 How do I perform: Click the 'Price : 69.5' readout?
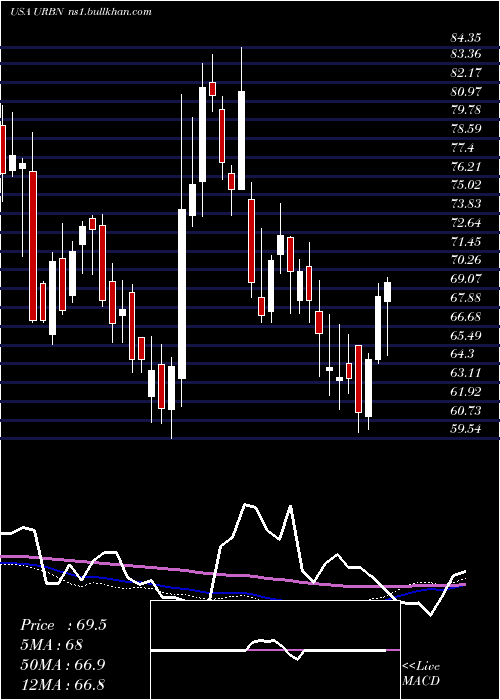63,625
